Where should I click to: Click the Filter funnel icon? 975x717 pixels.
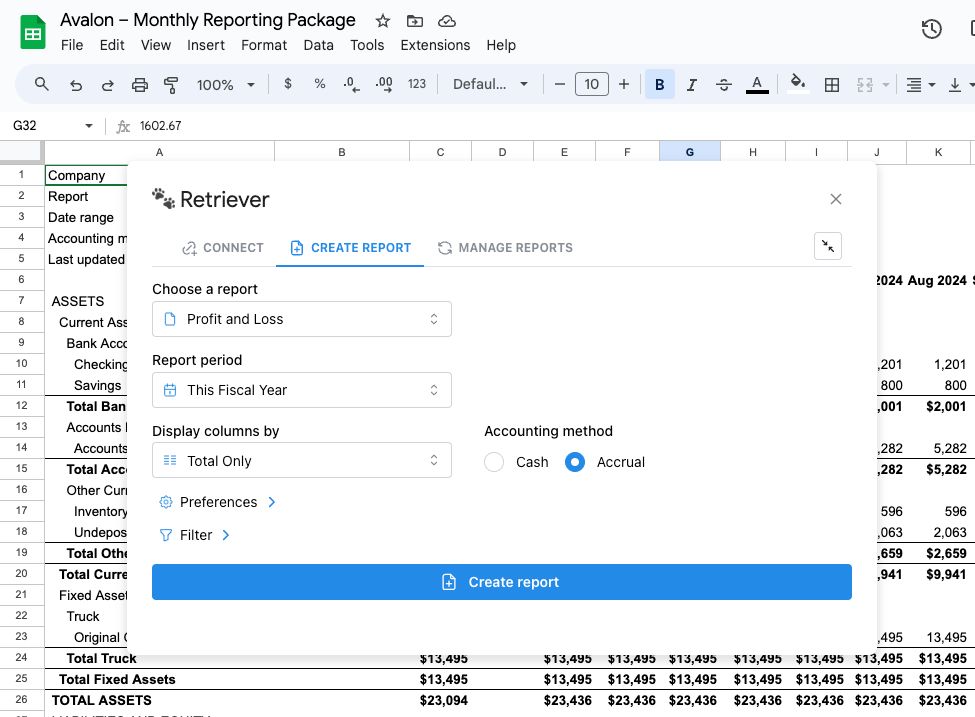pos(166,535)
